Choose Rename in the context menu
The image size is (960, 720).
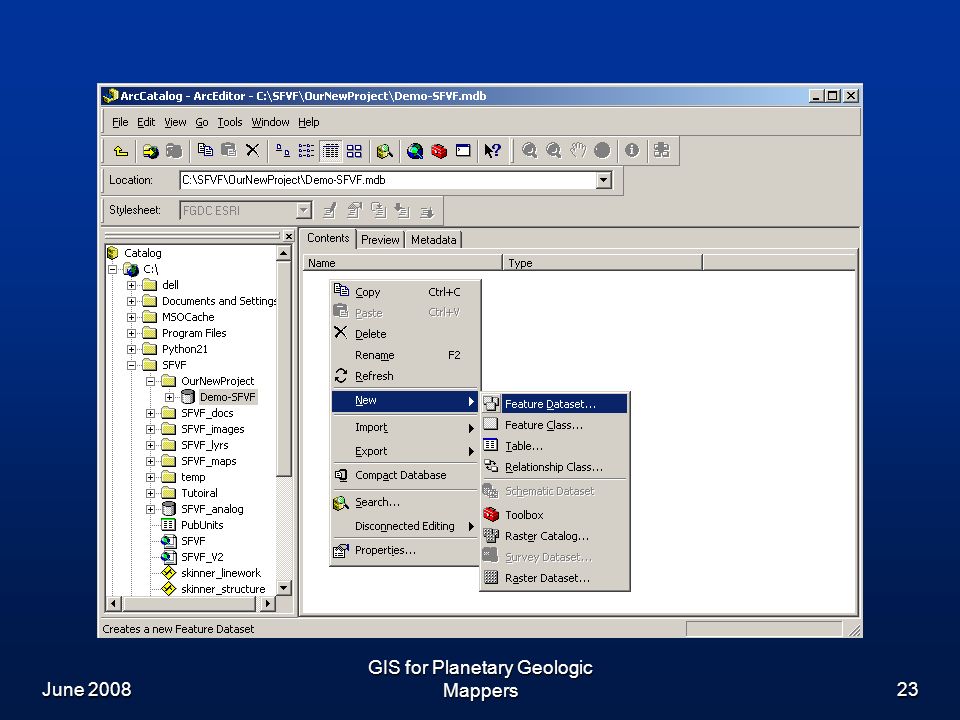[405, 355]
